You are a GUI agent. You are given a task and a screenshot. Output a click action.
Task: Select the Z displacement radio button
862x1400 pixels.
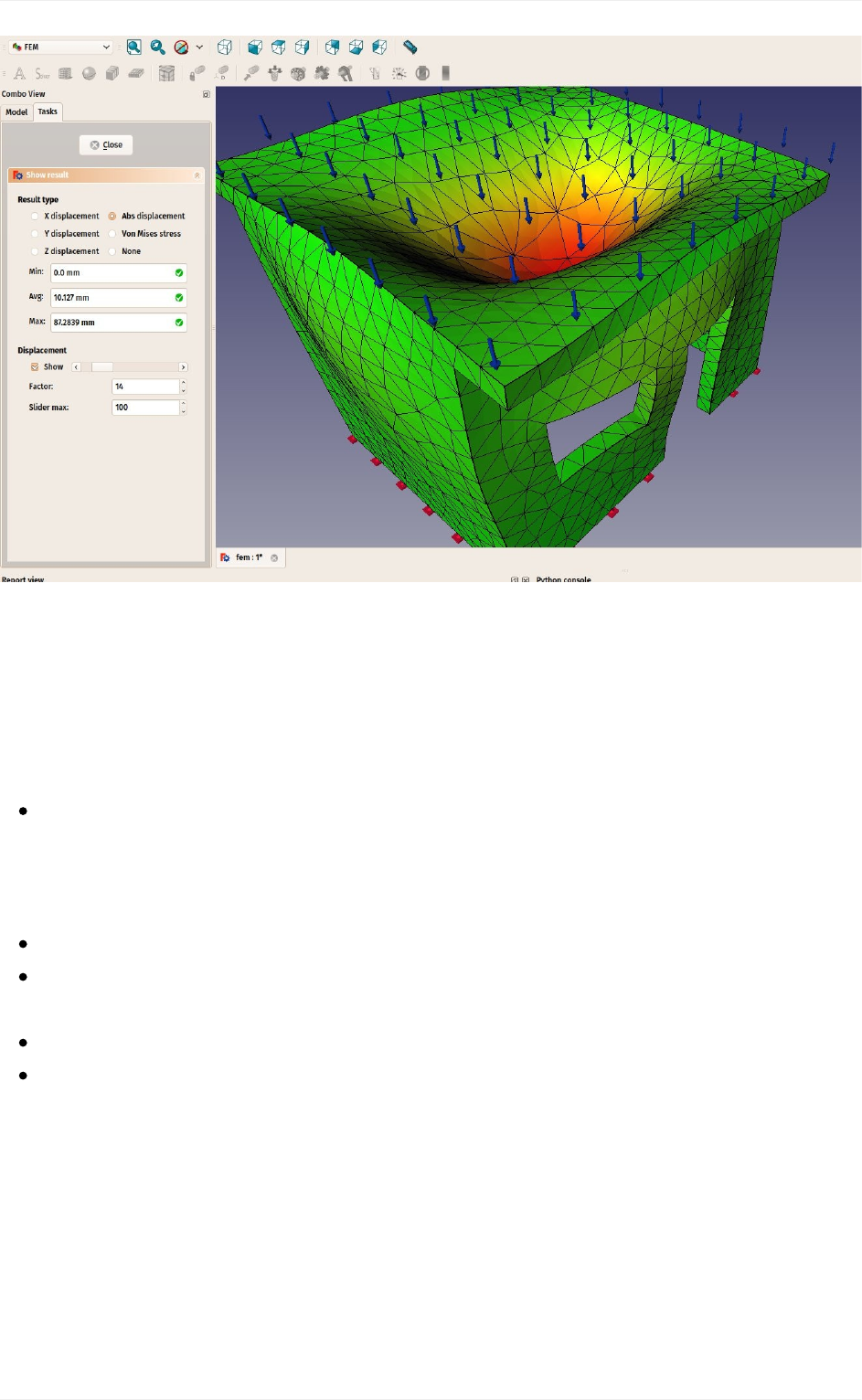[x=35, y=251]
